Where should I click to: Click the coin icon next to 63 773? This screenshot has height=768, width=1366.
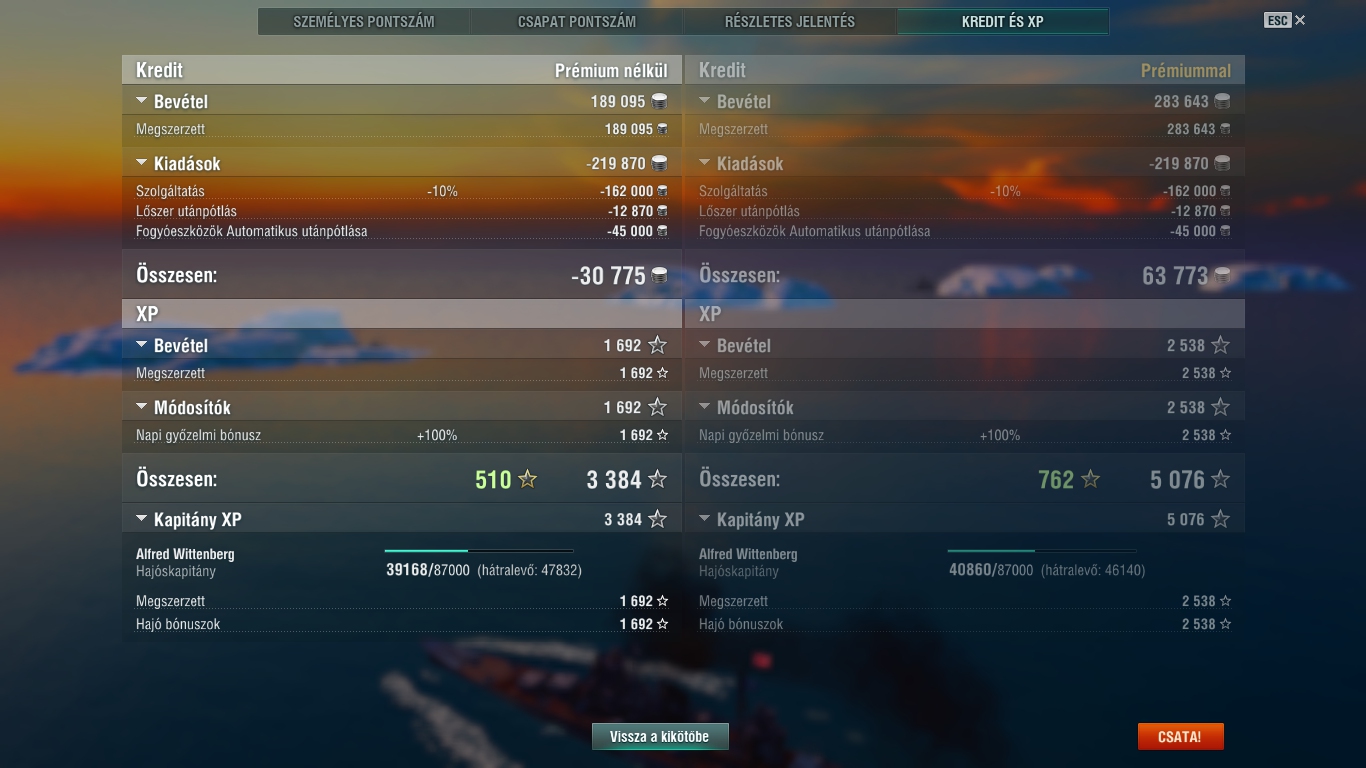pyautogui.click(x=1222, y=275)
